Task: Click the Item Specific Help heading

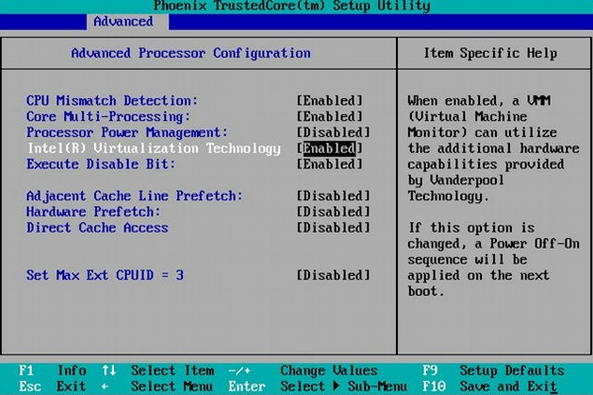Action: click(x=490, y=53)
